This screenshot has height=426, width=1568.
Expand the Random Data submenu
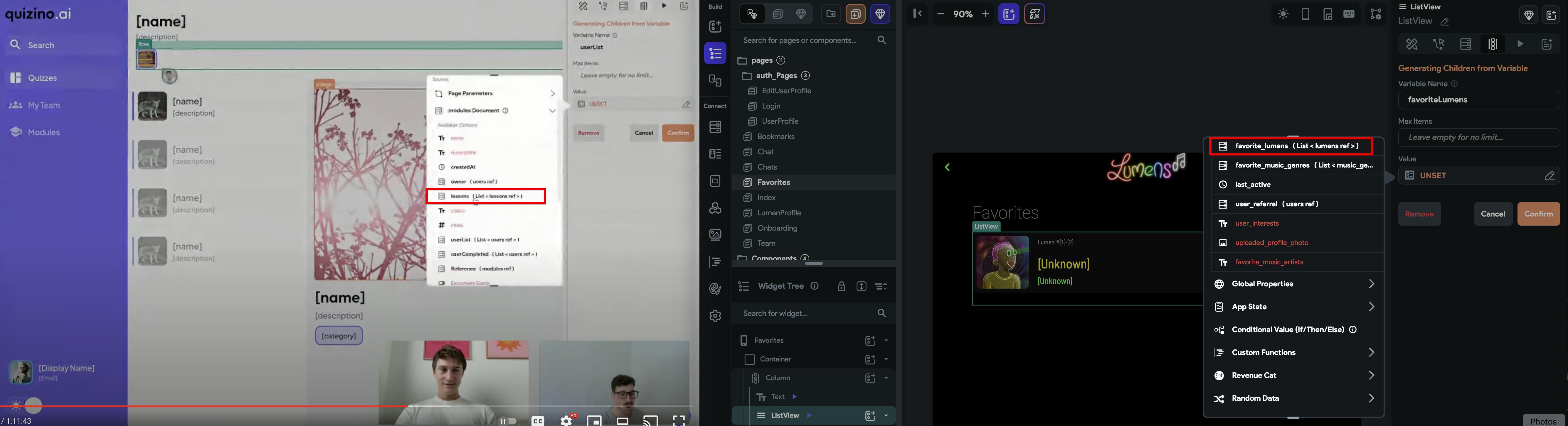pos(1294,399)
